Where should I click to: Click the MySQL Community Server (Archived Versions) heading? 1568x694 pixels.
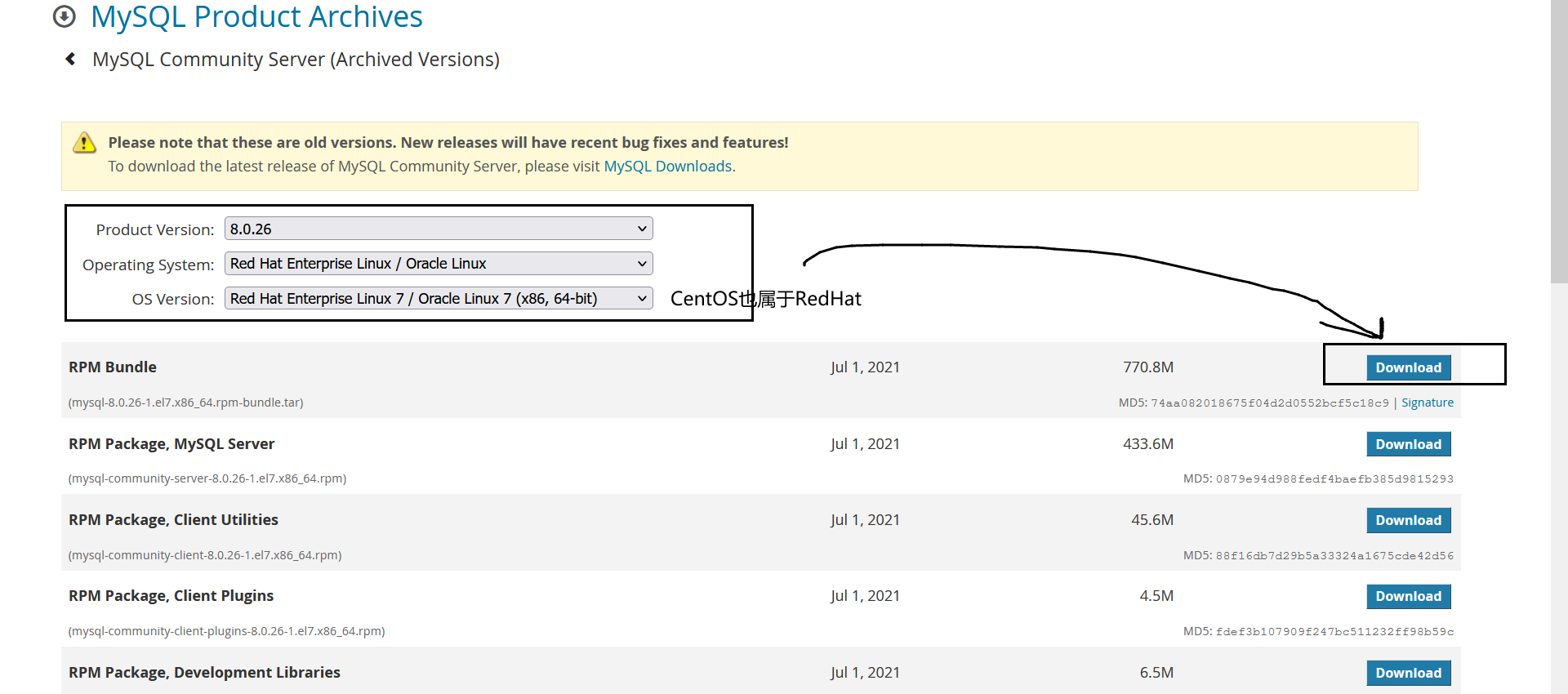point(296,60)
